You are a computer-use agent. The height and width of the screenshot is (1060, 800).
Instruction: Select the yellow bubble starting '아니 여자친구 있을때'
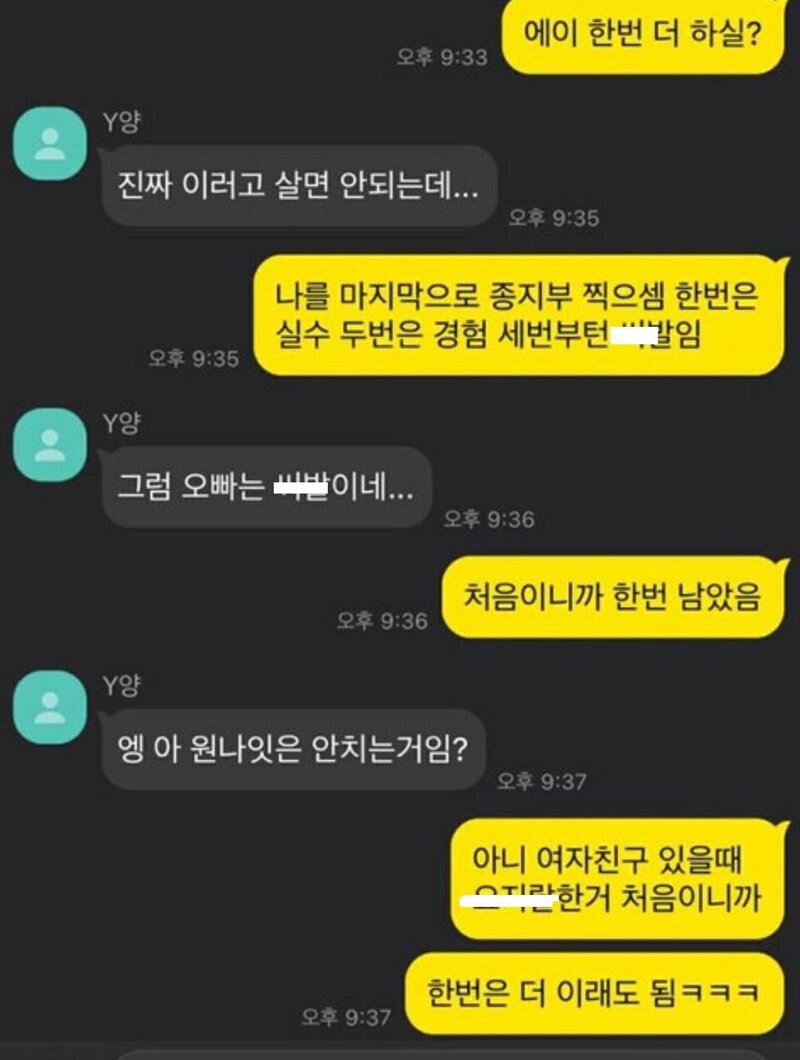618,879
